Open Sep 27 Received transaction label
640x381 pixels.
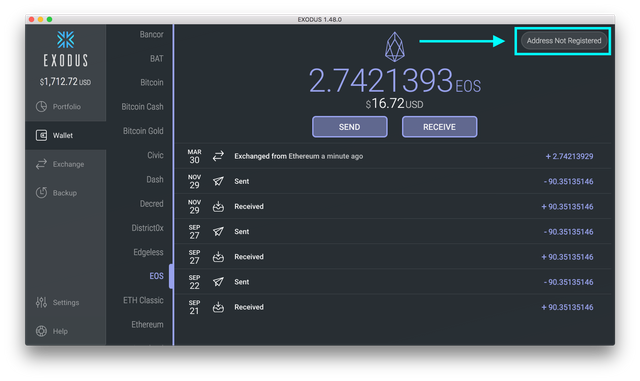(249, 257)
